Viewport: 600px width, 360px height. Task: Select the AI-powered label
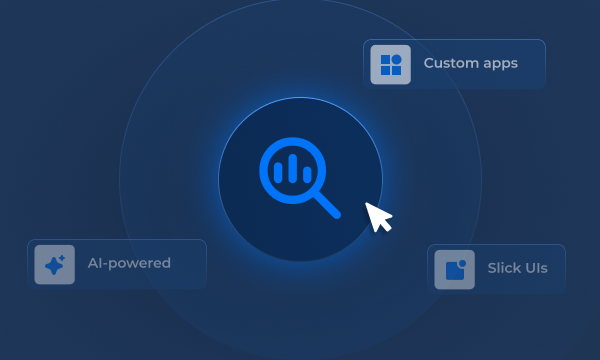[x=129, y=263]
